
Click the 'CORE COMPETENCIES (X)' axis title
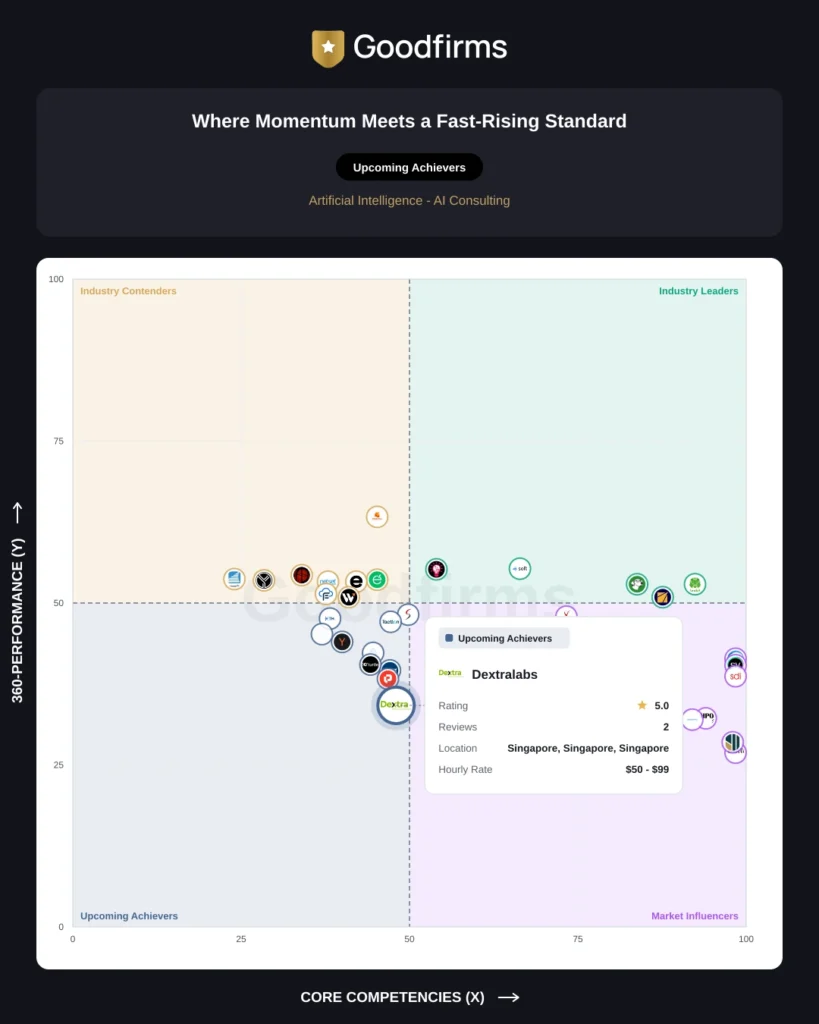(x=393, y=997)
